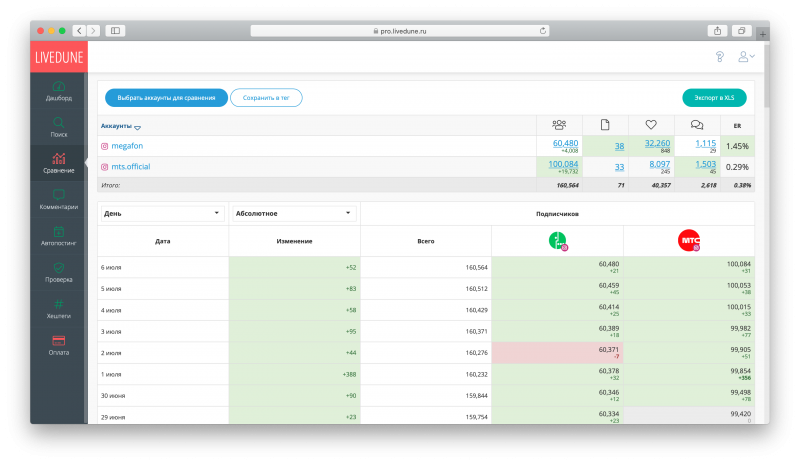Sort by followers column icon
This screenshot has height=464, width=800.
coord(558,125)
